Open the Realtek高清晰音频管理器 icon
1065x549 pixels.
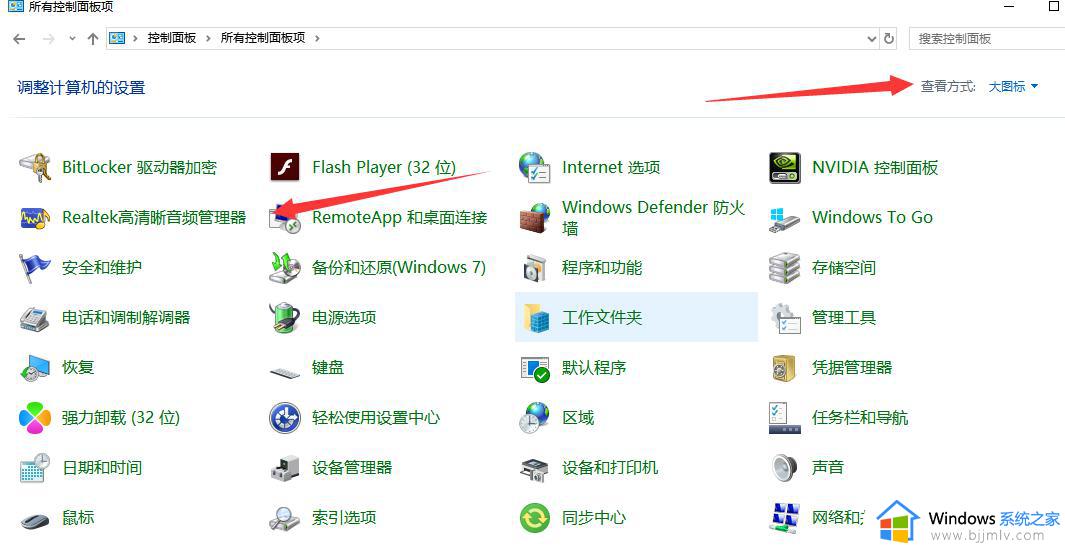pos(35,217)
